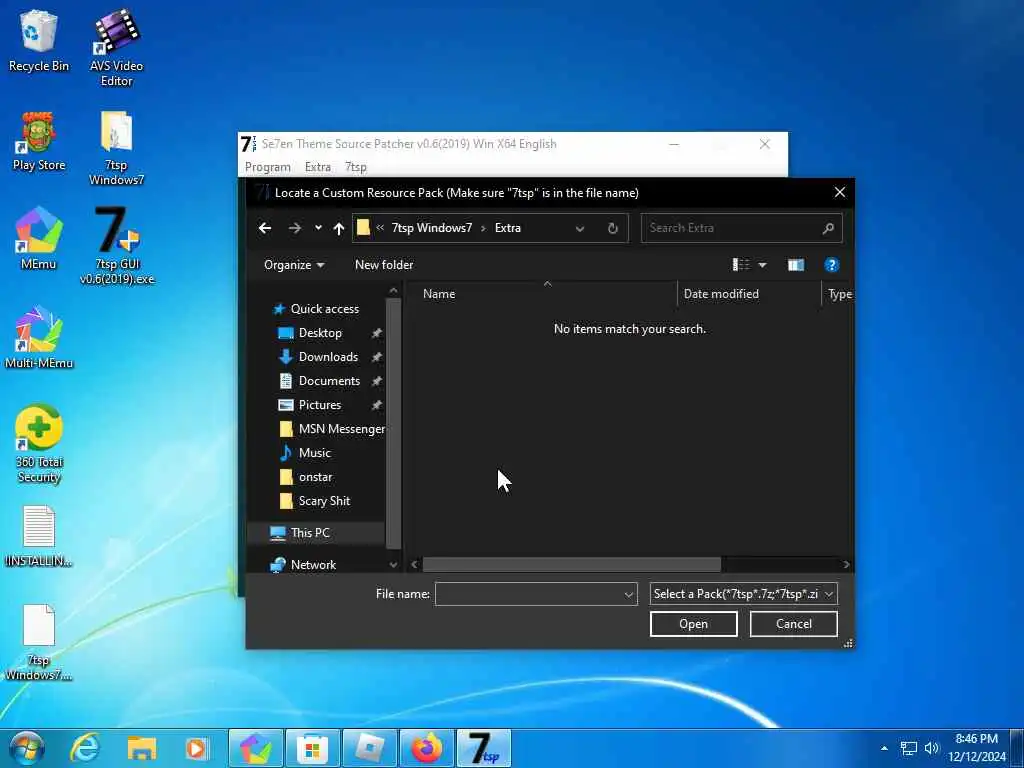
Task: Open the recent locations dropdown arrow
Action: [x=318, y=228]
